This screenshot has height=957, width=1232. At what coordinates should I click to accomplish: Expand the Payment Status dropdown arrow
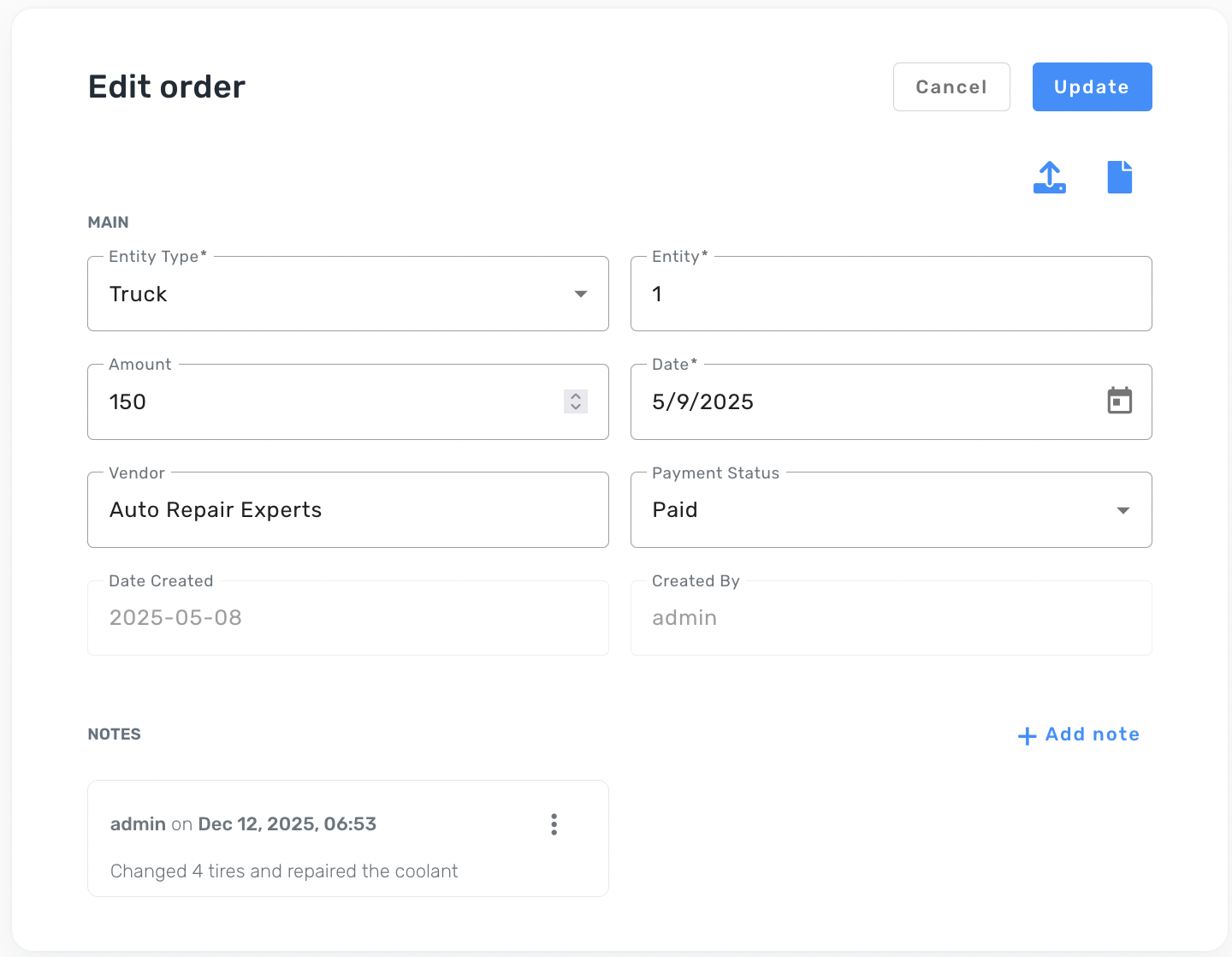[x=1123, y=510]
